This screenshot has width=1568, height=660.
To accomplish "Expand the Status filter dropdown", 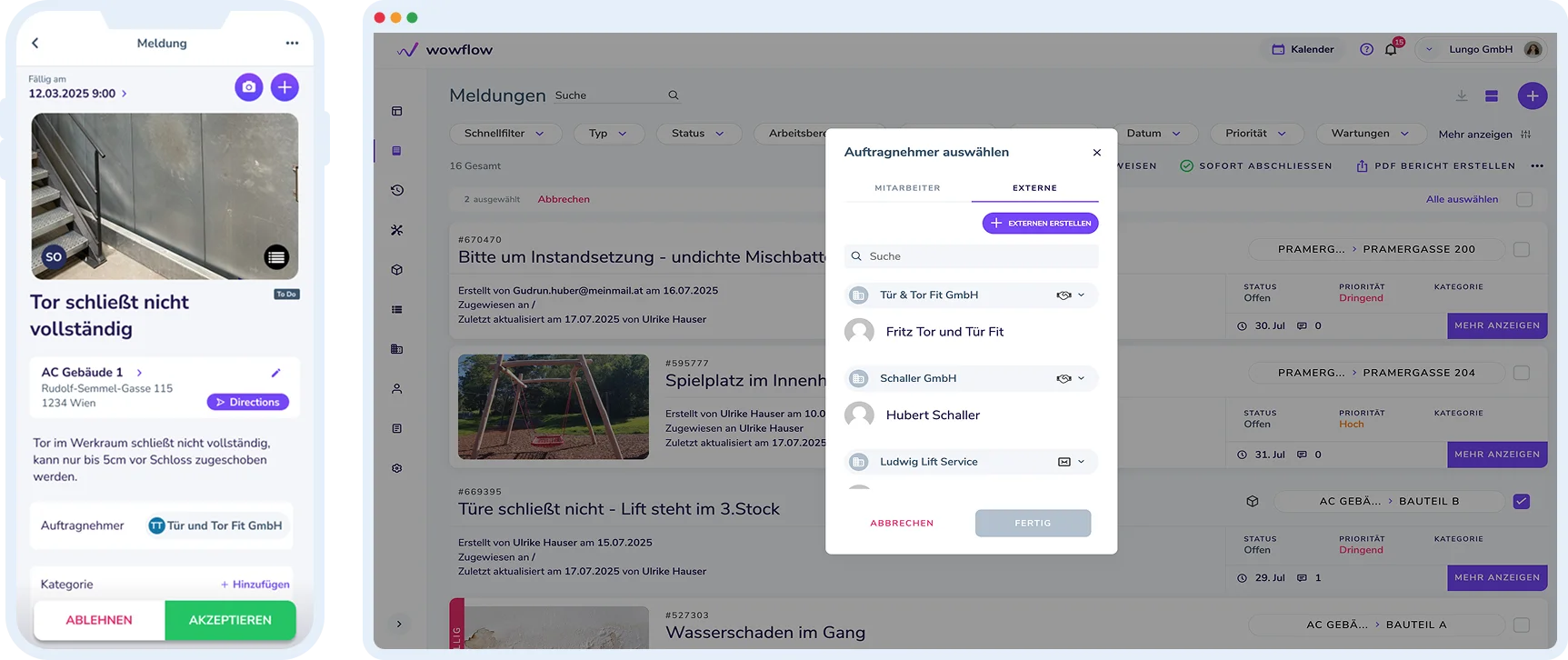I will point(698,134).
